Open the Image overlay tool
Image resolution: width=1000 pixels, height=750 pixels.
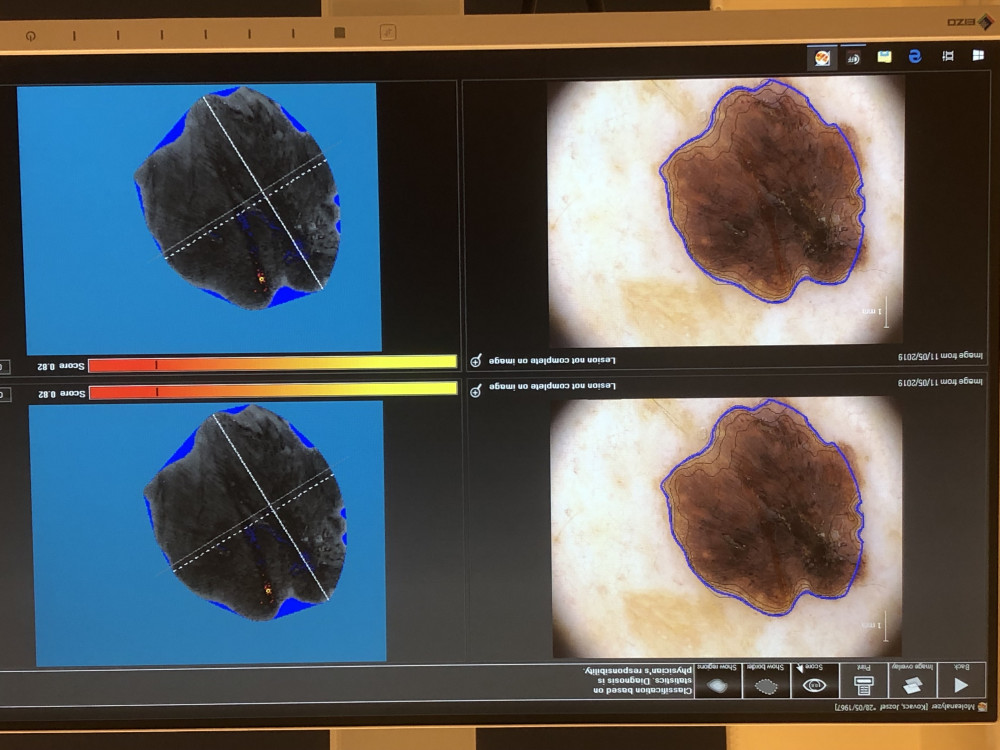(x=913, y=680)
